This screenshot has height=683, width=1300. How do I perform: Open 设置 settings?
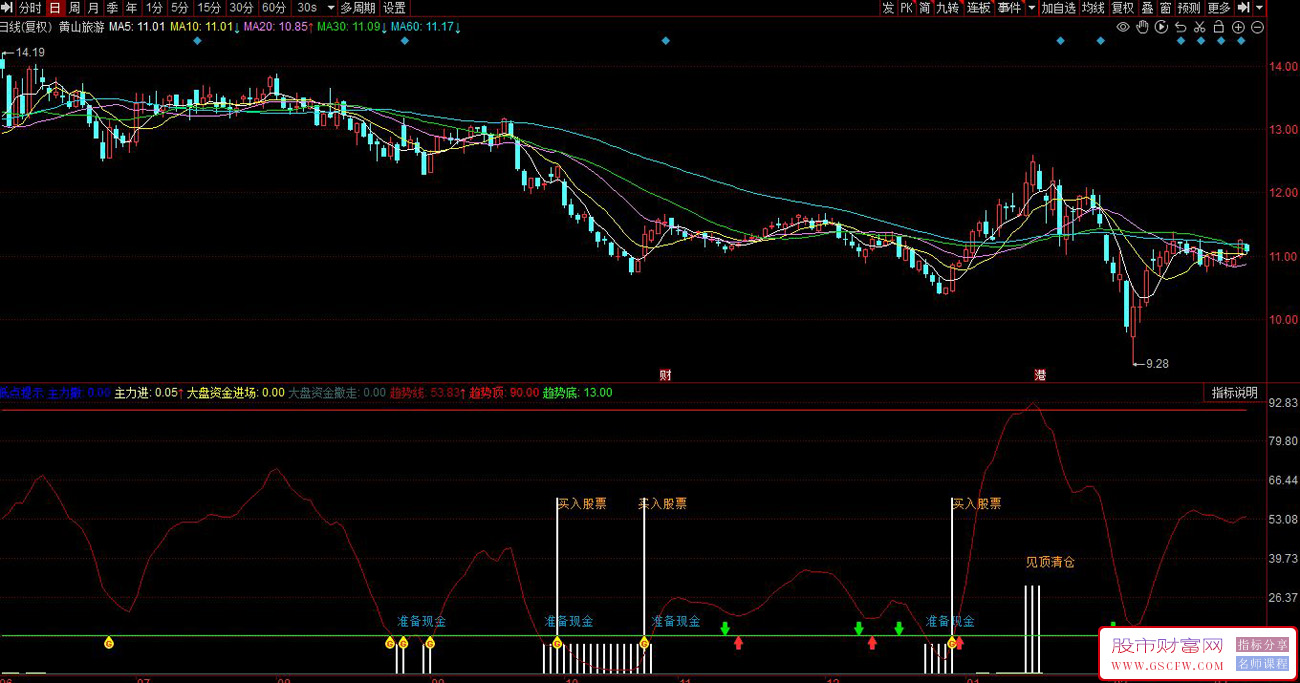(394, 8)
